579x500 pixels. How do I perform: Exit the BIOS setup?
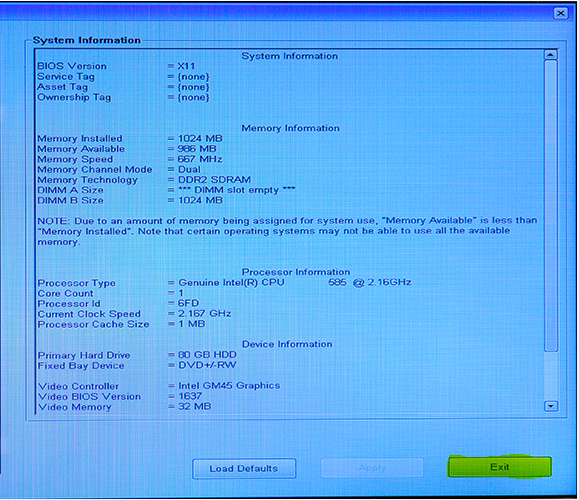(500, 467)
